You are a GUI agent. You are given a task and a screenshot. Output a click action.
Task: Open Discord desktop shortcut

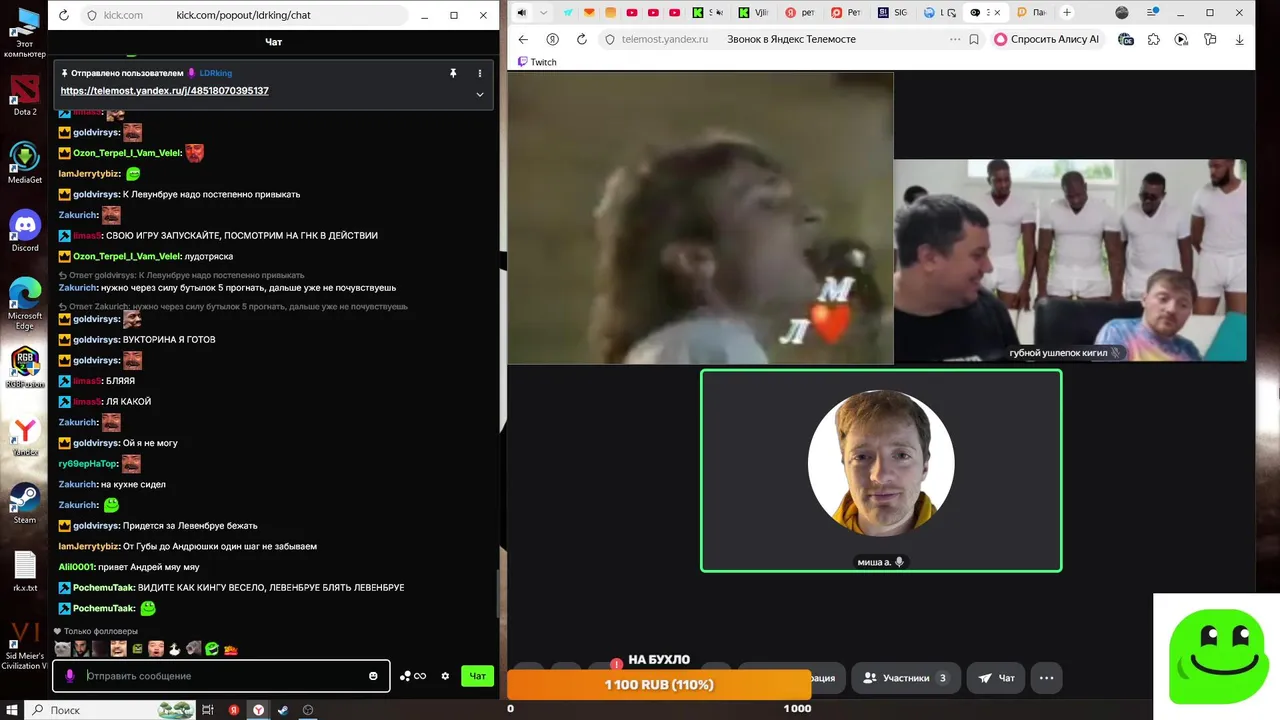pos(25,231)
